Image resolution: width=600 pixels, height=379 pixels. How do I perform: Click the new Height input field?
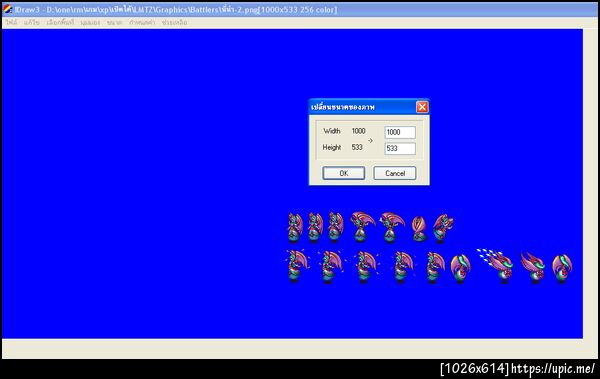400,149
